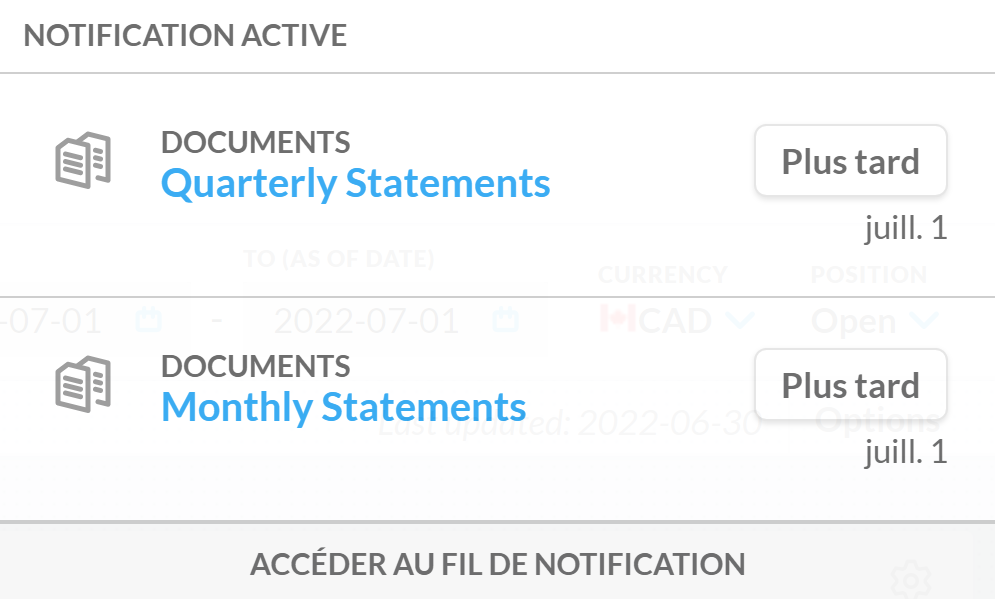Viewport: 995px width, 599px height.
Task: Open calendar picker next to 2022-07-01 date
Action: point(508,320)
